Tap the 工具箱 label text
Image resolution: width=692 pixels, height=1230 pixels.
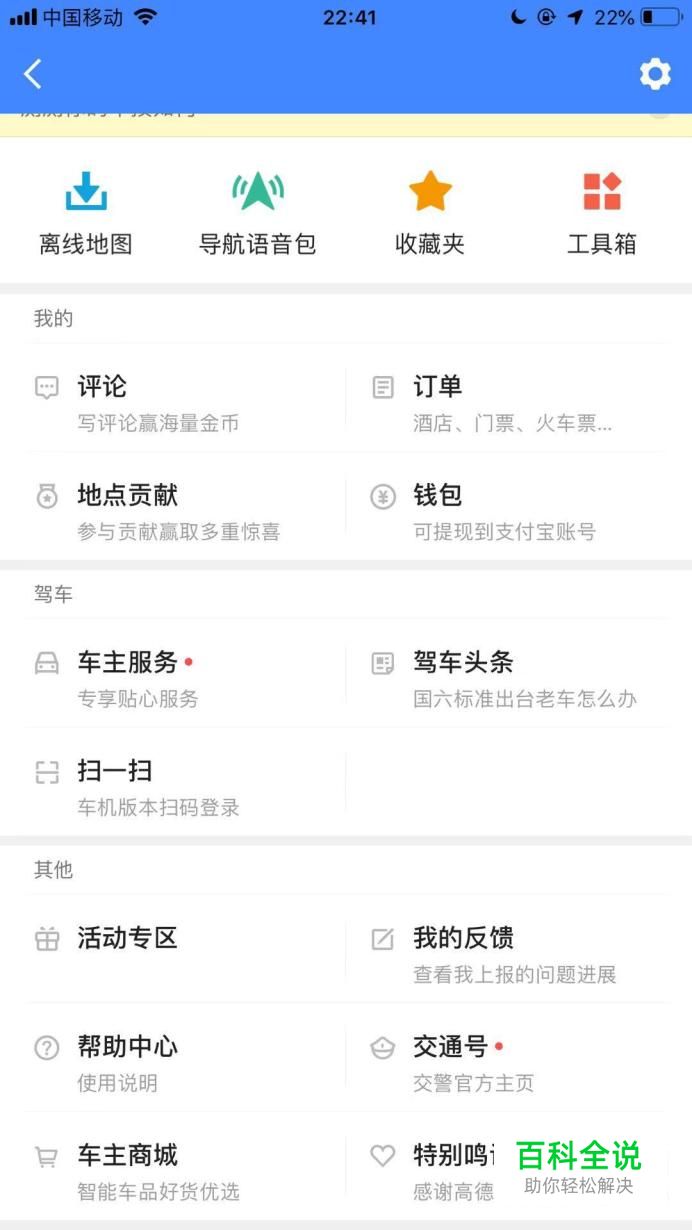point(602,244)
